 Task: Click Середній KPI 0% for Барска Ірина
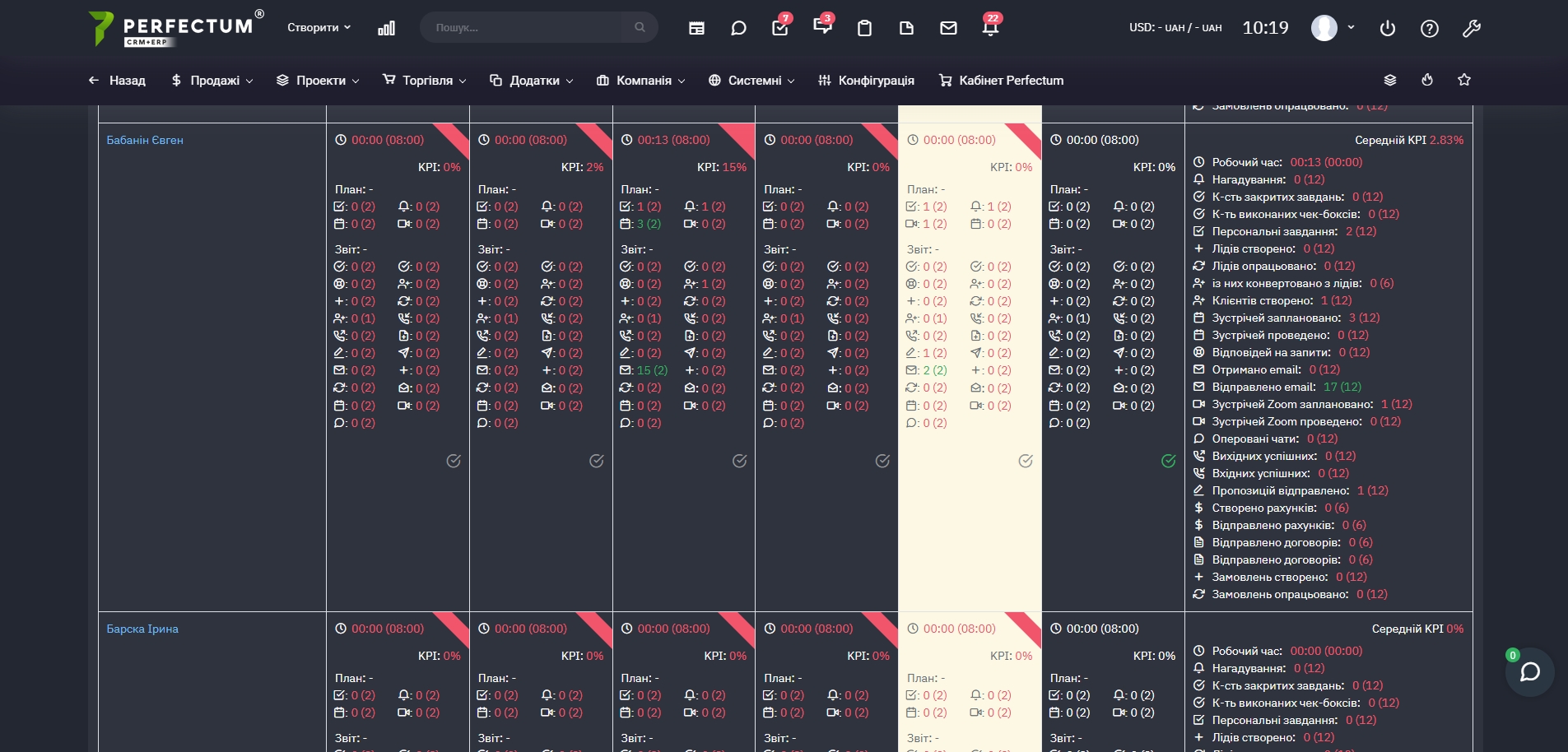click(x=1417, y=629)
